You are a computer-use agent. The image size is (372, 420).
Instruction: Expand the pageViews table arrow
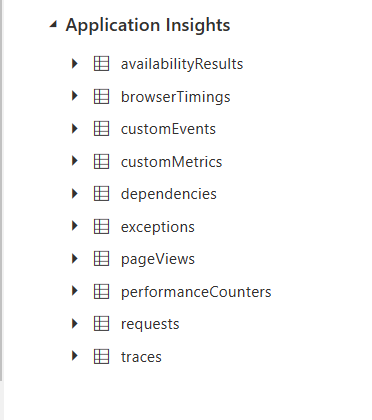point(75,258)
